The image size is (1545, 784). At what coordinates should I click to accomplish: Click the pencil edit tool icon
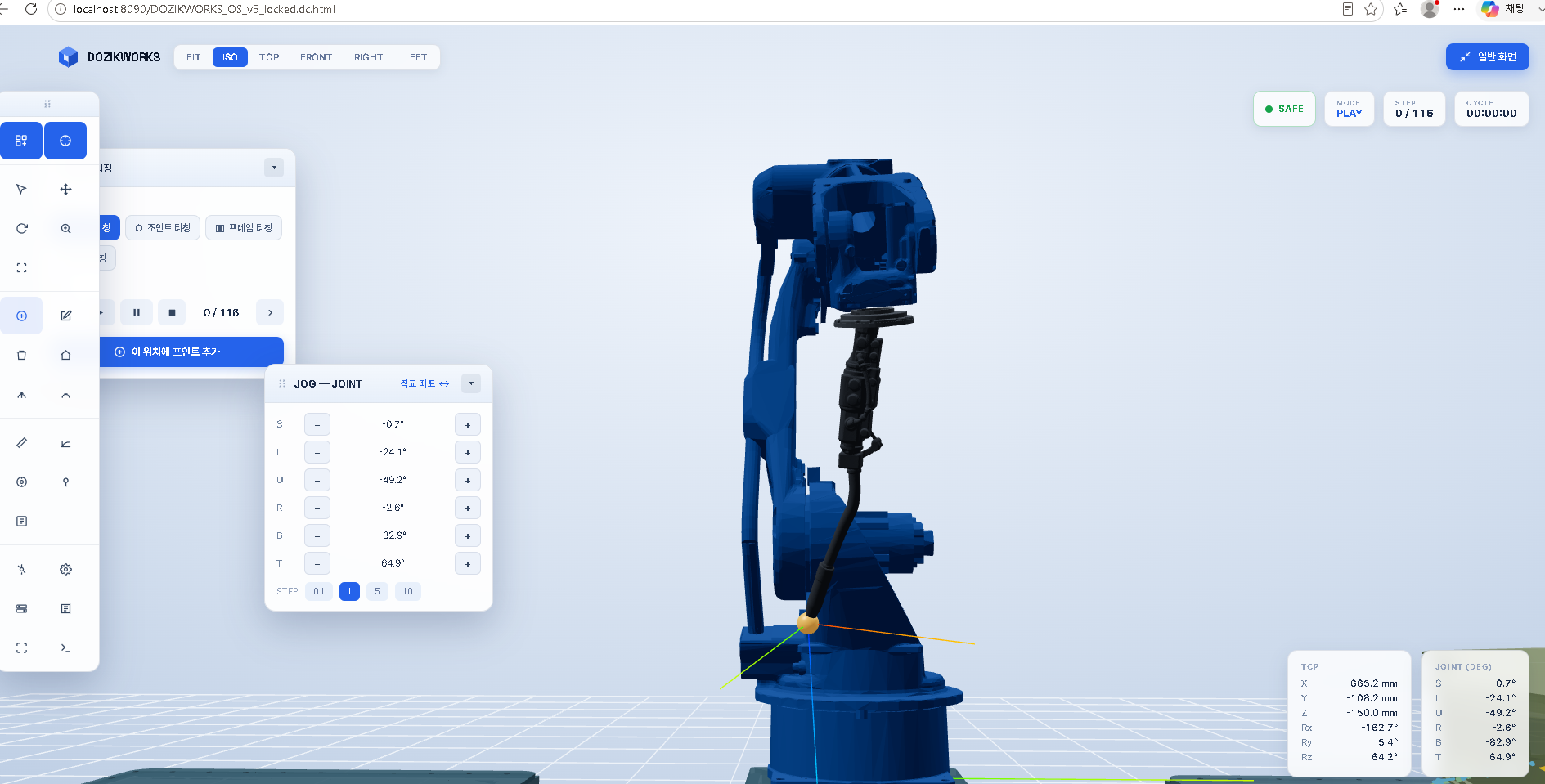tap(66, 316)
